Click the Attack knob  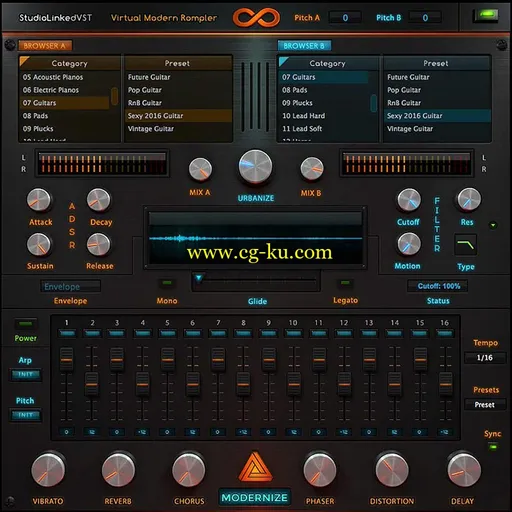click(x=39, y=200)
